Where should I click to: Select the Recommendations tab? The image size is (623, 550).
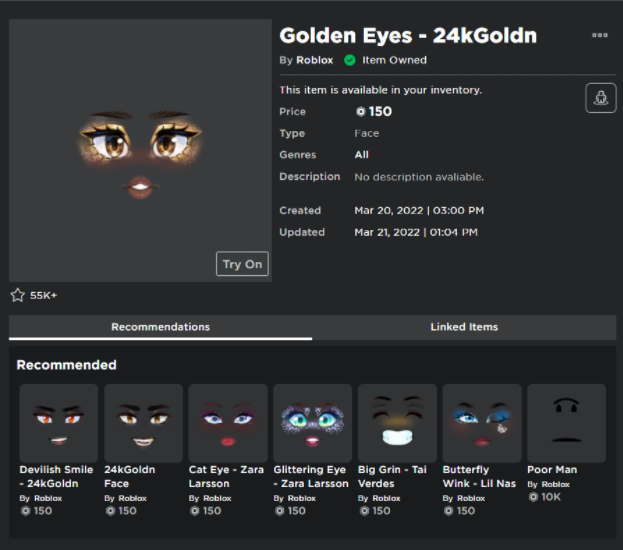tap(160, 327)
